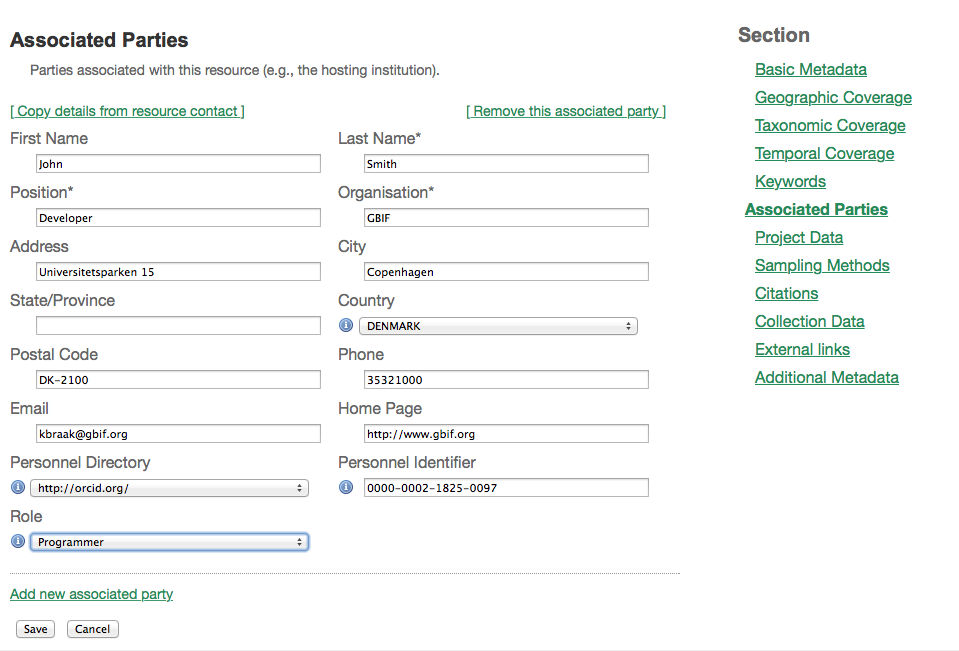
Task: Go to Basic Metadata section
Action: [810, 70]
